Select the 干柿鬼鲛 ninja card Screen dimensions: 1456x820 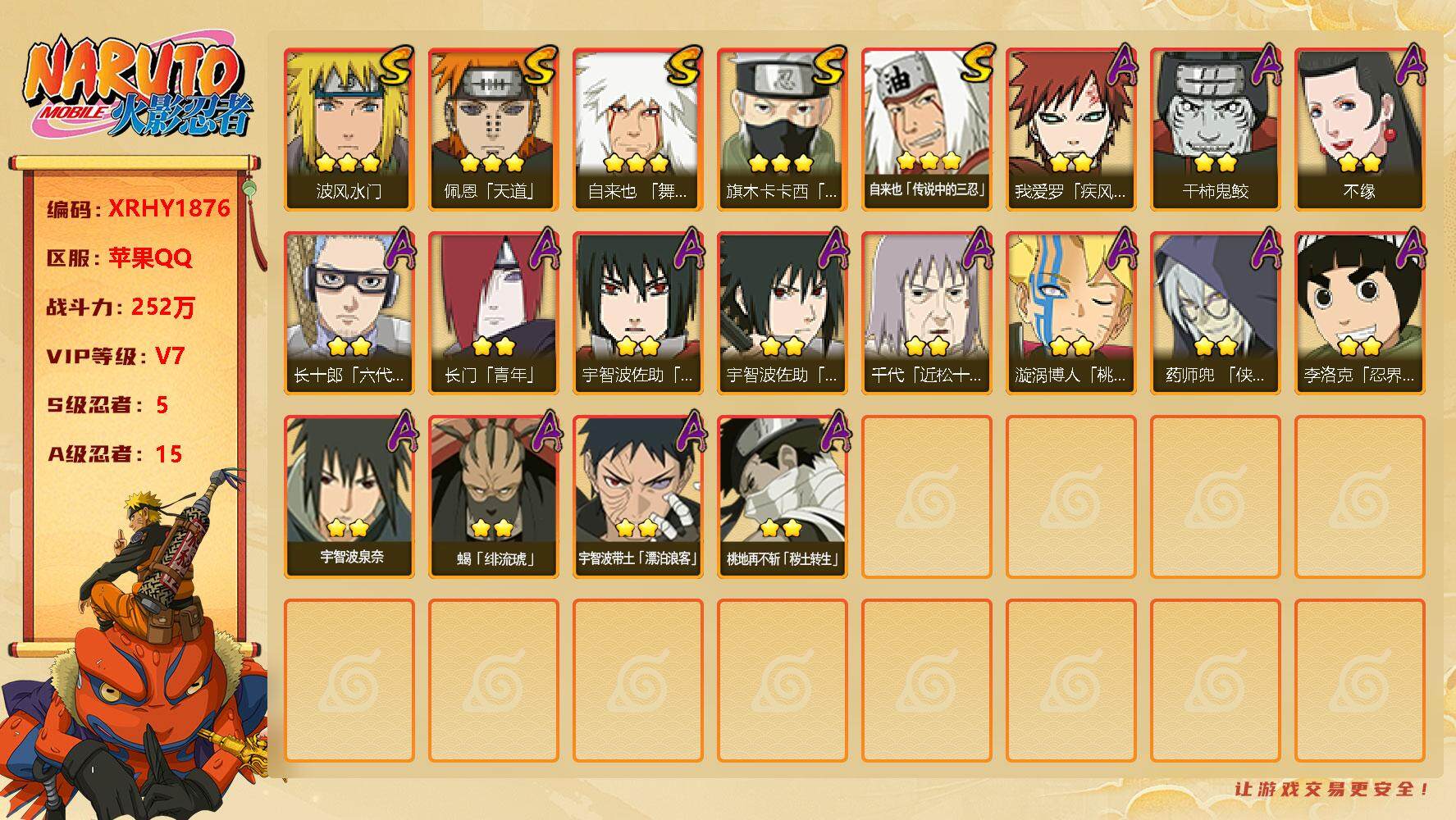(1216, 130)
